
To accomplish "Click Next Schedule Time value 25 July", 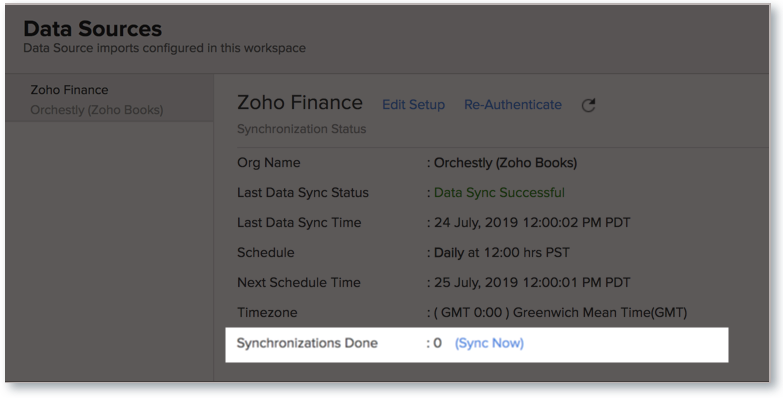I will pyautogui.click(x=532, y=283).
